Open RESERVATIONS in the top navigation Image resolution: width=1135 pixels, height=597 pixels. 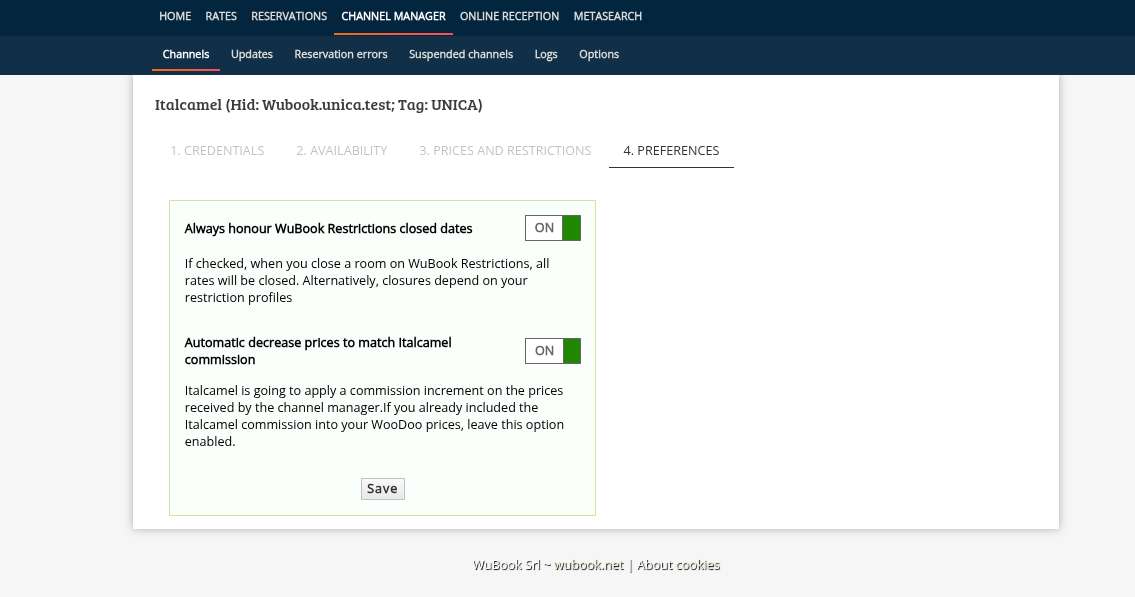click(289, 16)
